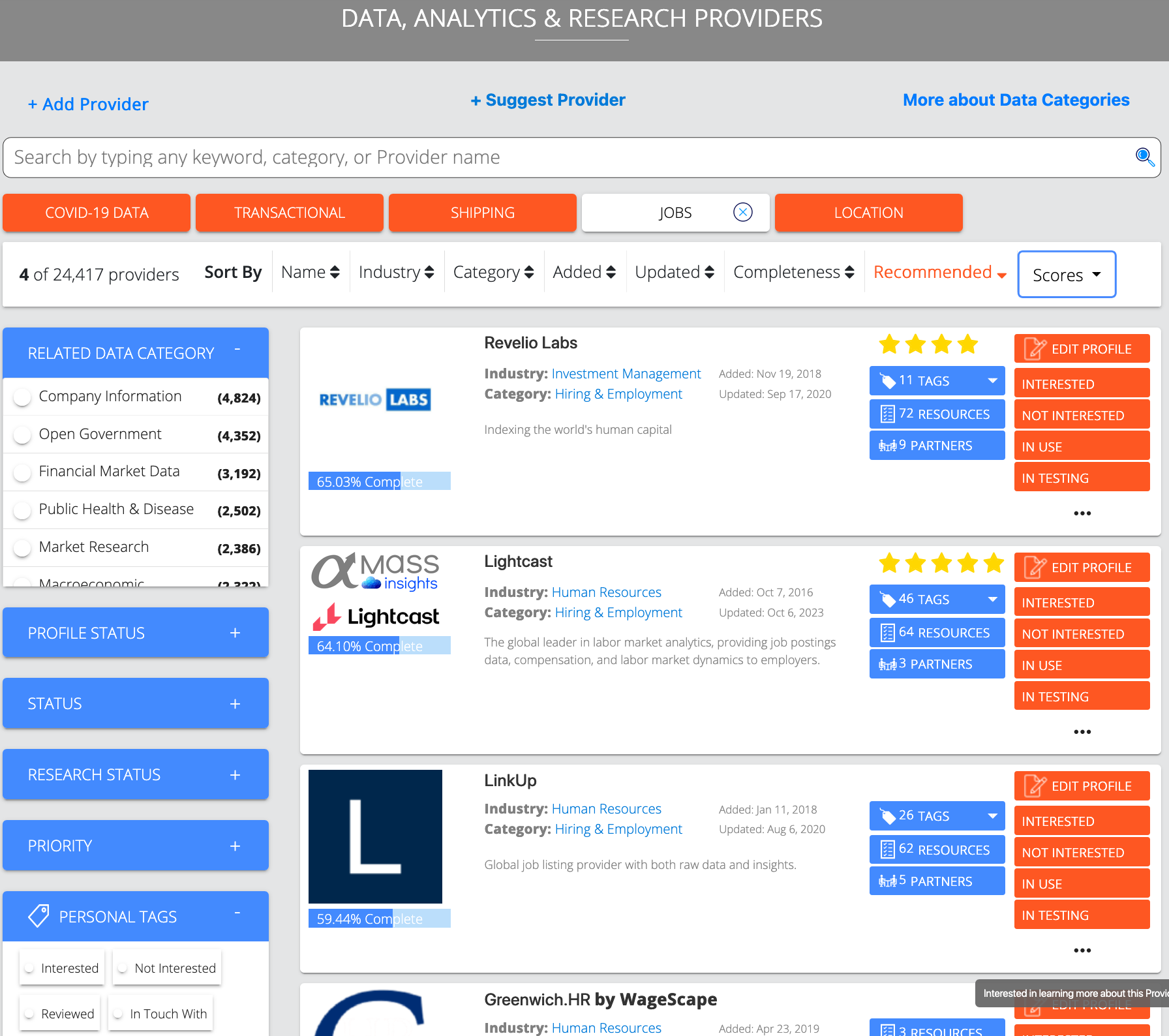Toggle the Interested personal tag

click(x=62, y=968)
